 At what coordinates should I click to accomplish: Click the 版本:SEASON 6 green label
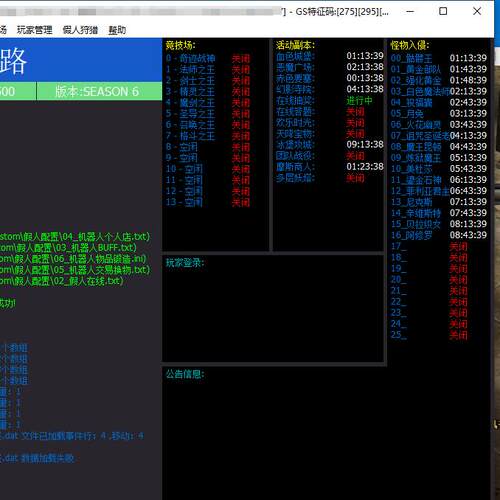coord(99,91)
